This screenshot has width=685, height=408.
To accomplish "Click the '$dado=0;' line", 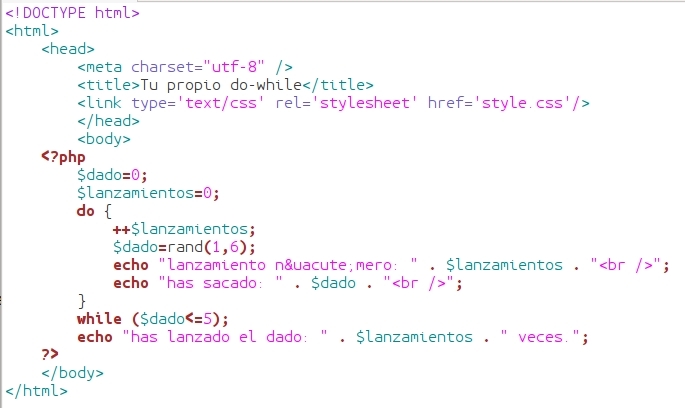I will pos(112,175).
